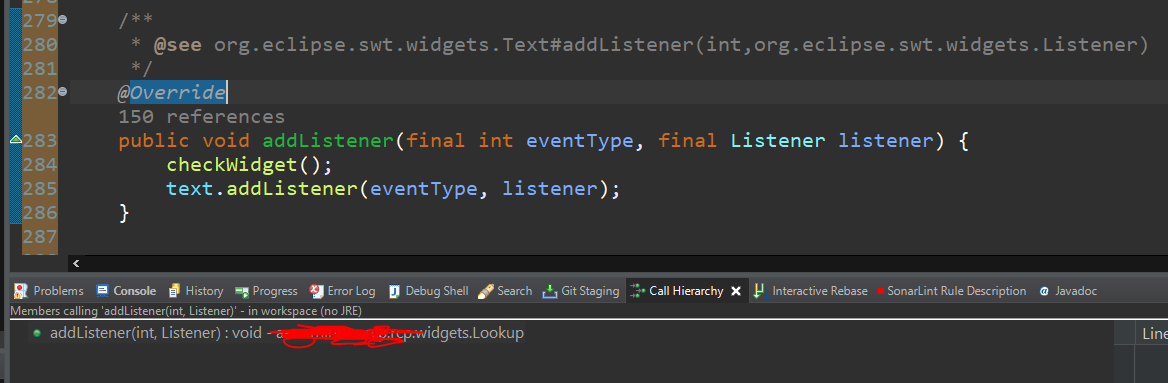The height and width of the screenshot is (383, 1168).
Task: Click the Call Hierarchy tab icon
Action: coord(638,291)
